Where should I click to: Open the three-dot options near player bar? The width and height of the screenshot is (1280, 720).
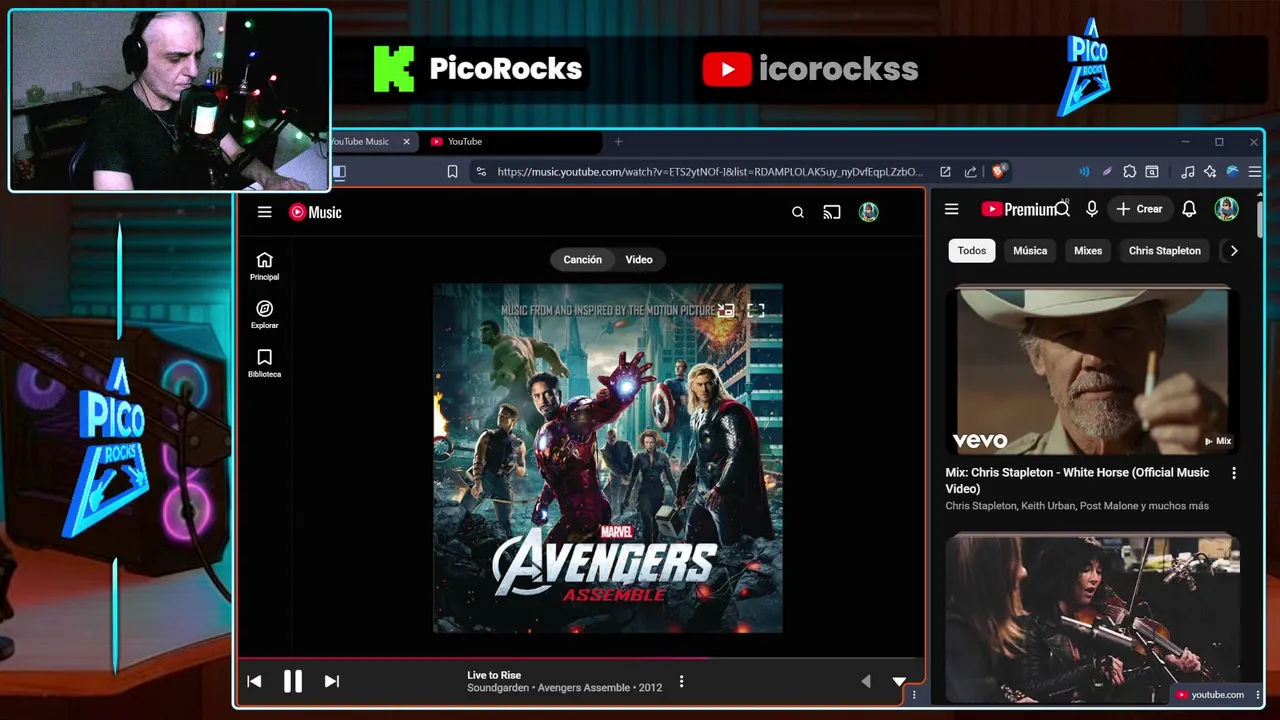click(x=913, y=695)
